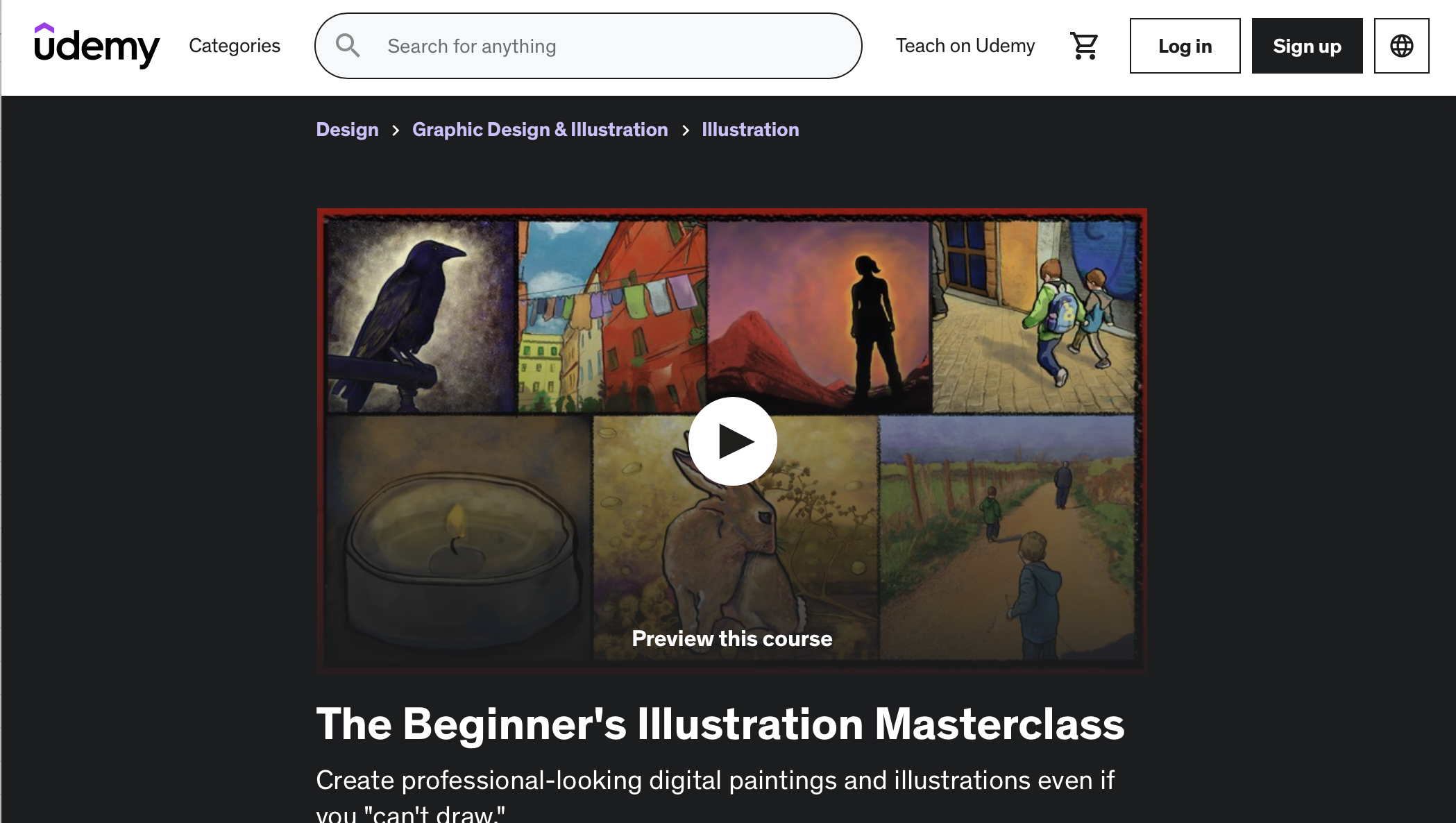Select the Illustration category menu item

pyautogui.click(x=751, y=129)
